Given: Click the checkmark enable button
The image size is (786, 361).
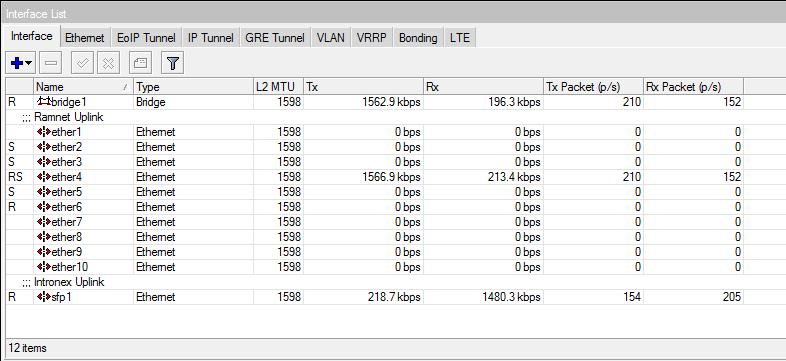Looking at the screenshot, I should (83, 63).
